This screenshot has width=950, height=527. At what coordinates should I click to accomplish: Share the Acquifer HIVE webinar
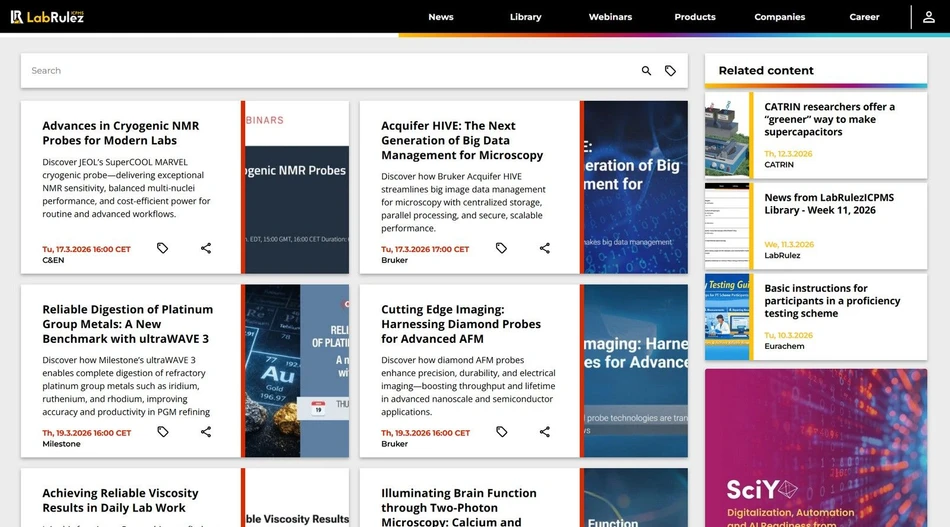pos(545,248)
